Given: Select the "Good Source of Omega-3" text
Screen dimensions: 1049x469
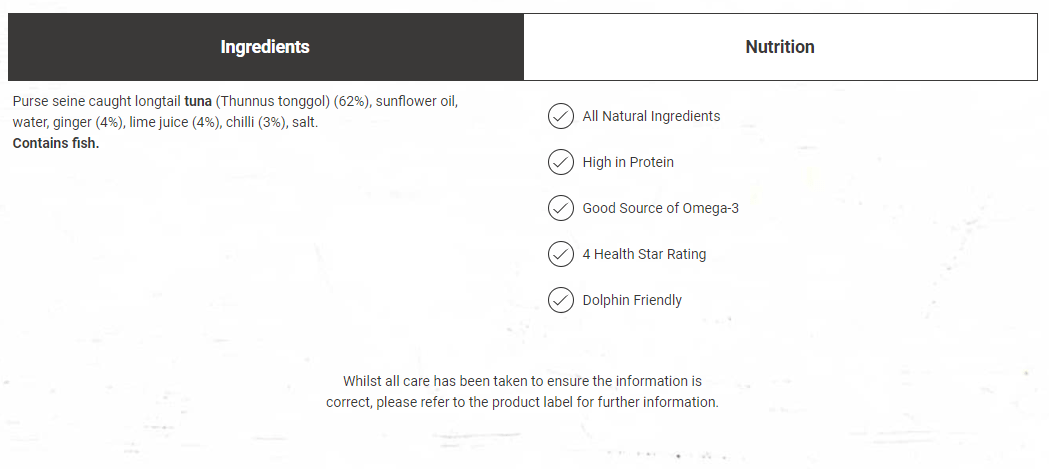Looking at the screenshot, I should point(660,208).
